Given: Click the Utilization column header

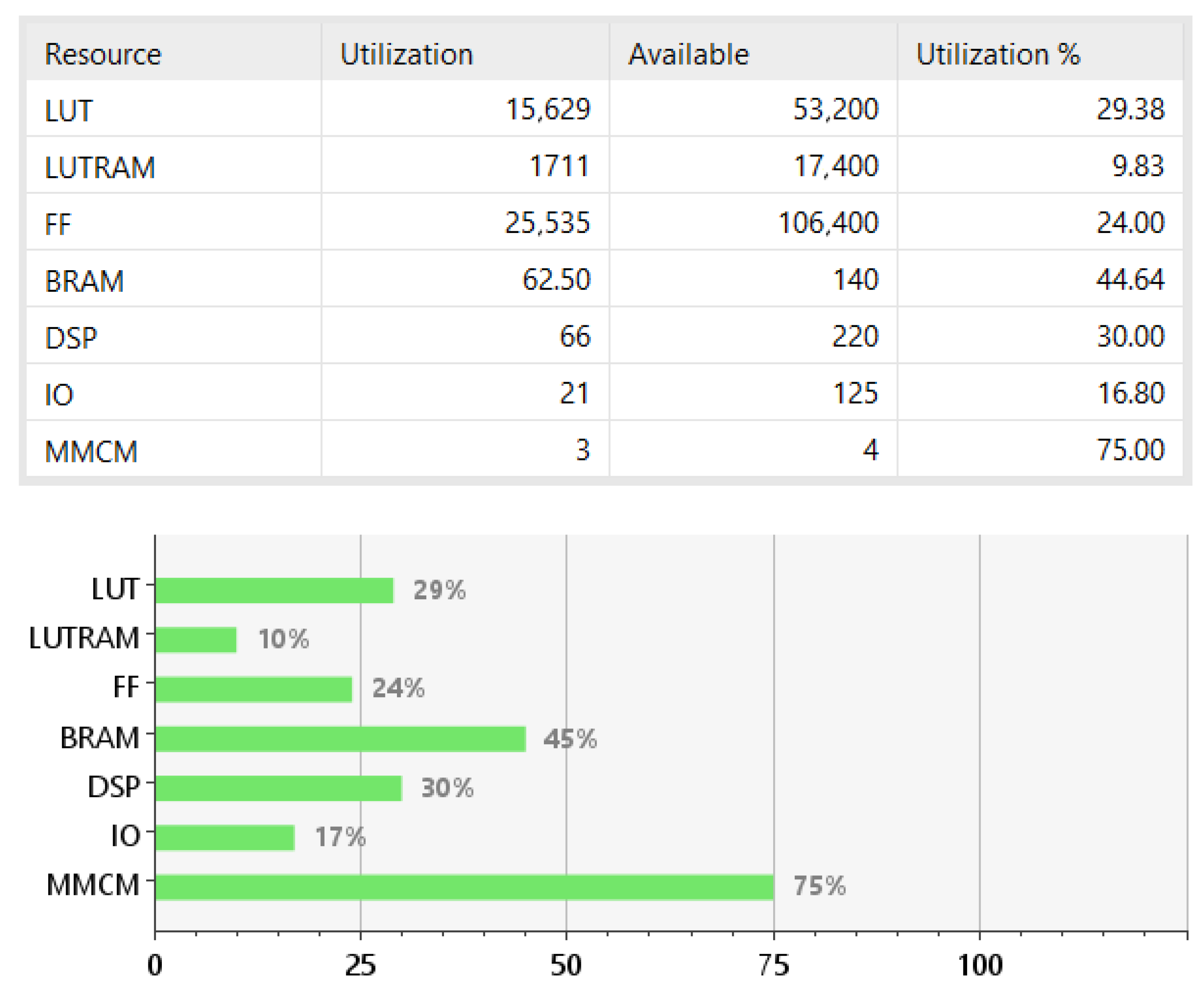Looking at the screenshot, I should pyautogui.click(x=406, y=55).
